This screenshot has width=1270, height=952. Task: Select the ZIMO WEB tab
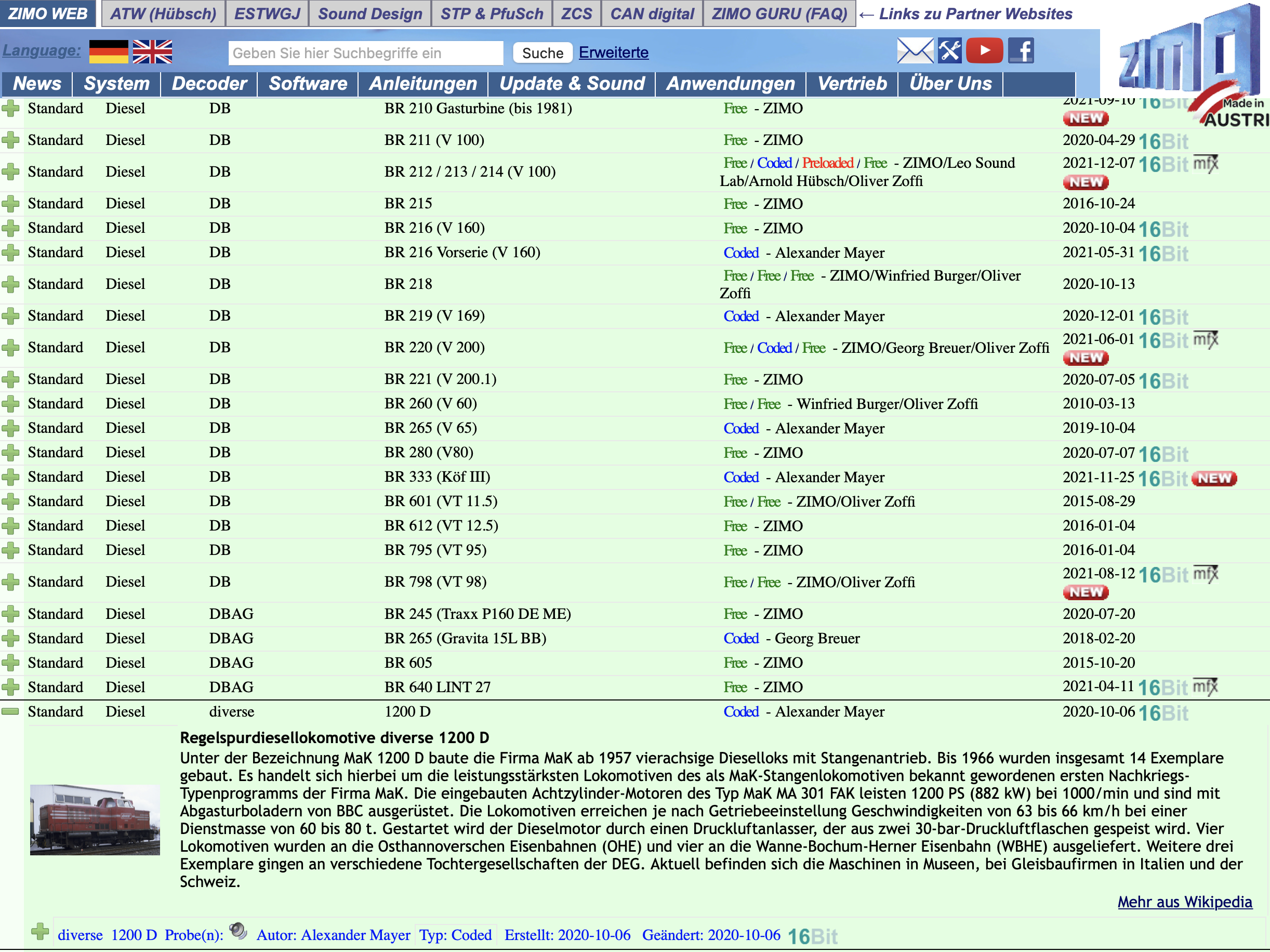pyautogui.click(x=48, y=14)
